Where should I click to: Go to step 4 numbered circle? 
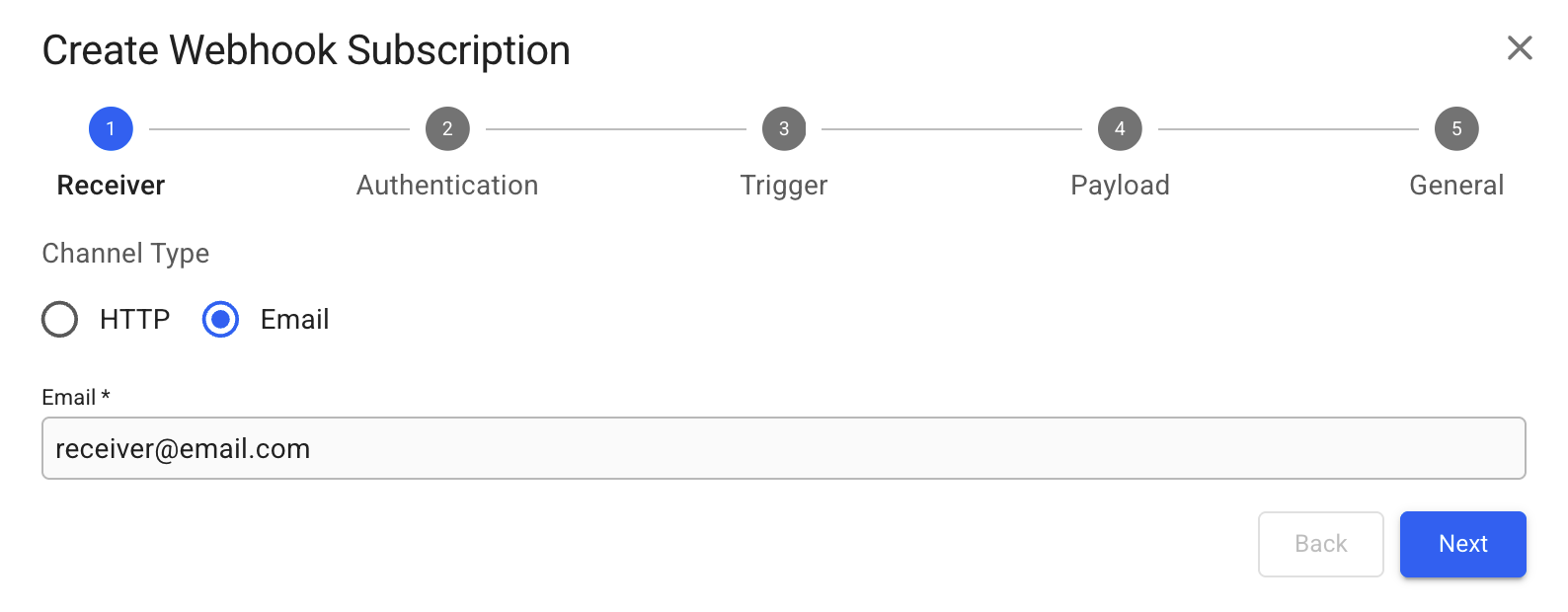1120,128
